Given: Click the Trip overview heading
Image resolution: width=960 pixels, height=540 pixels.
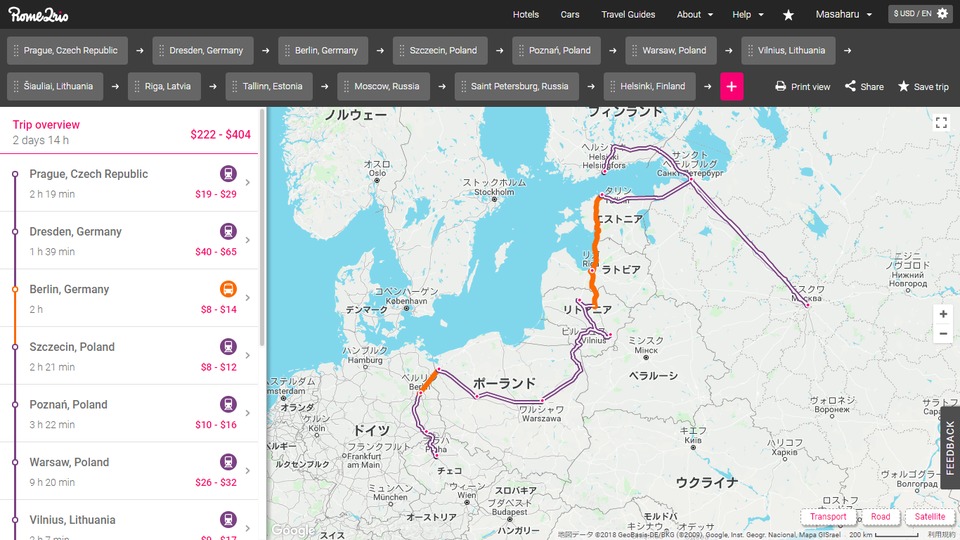Looking at the screenshot, I should 46,124.
